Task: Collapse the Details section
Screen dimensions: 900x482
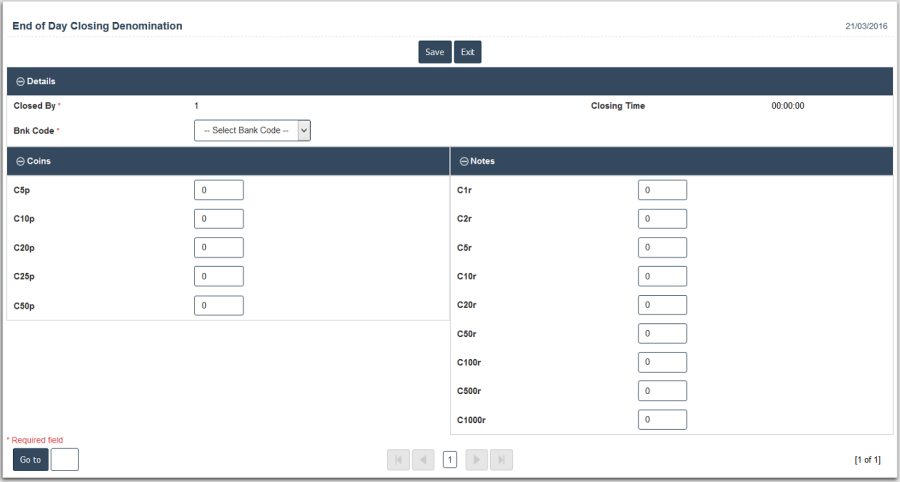Action: tap(20, 82)
